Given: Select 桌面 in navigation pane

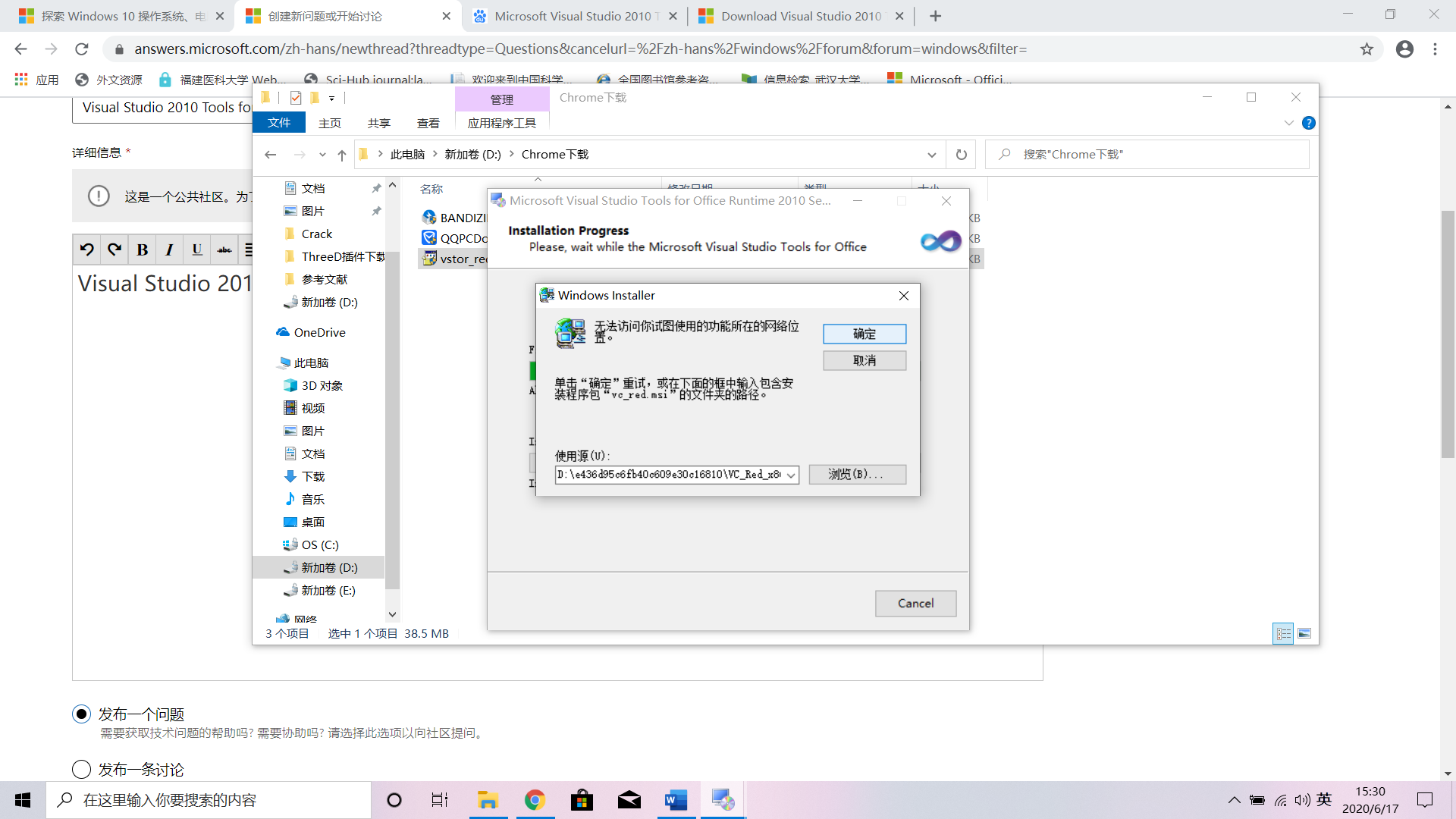Looking at the screenshot, I should pyautogui.click(x=305, y=522).
